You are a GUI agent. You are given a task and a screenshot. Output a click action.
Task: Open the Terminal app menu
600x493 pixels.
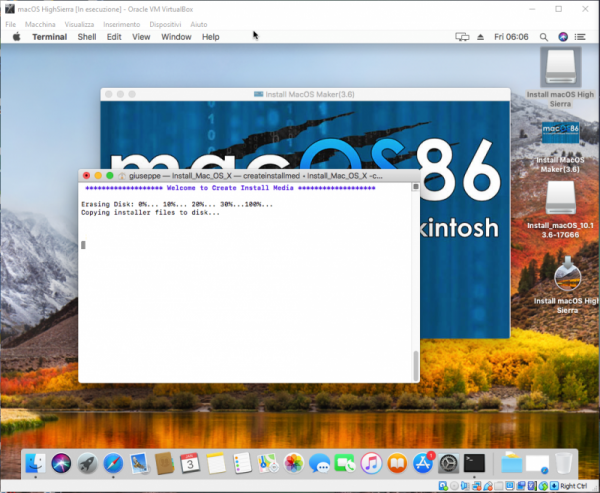pos(50,37)
